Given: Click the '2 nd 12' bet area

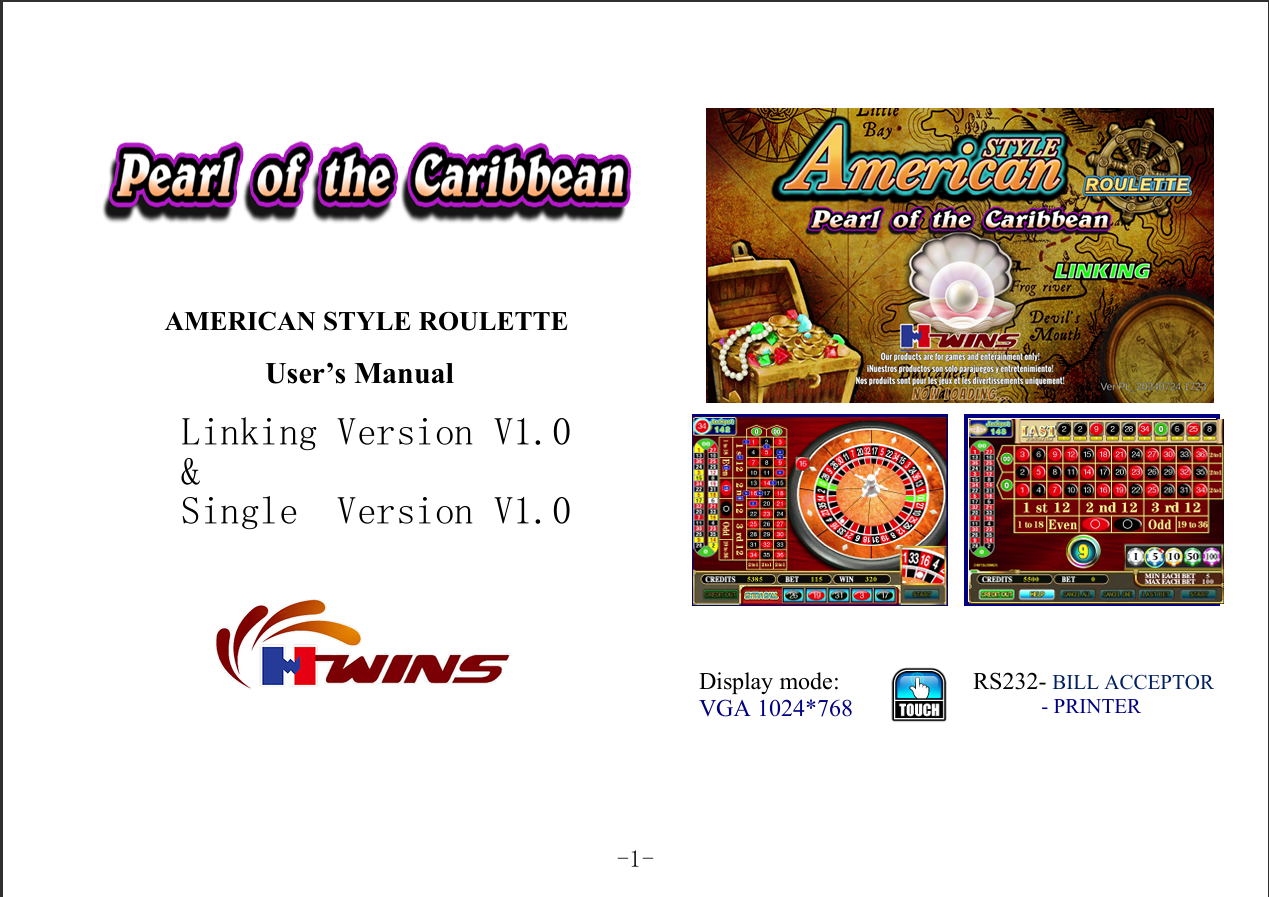Looking at the screenshot, I should tap(1112, 508).
